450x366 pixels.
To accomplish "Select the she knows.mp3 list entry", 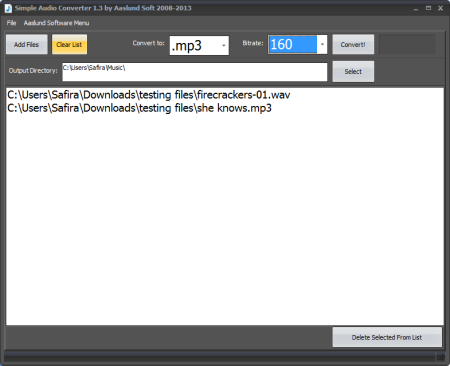I will 139,108.
